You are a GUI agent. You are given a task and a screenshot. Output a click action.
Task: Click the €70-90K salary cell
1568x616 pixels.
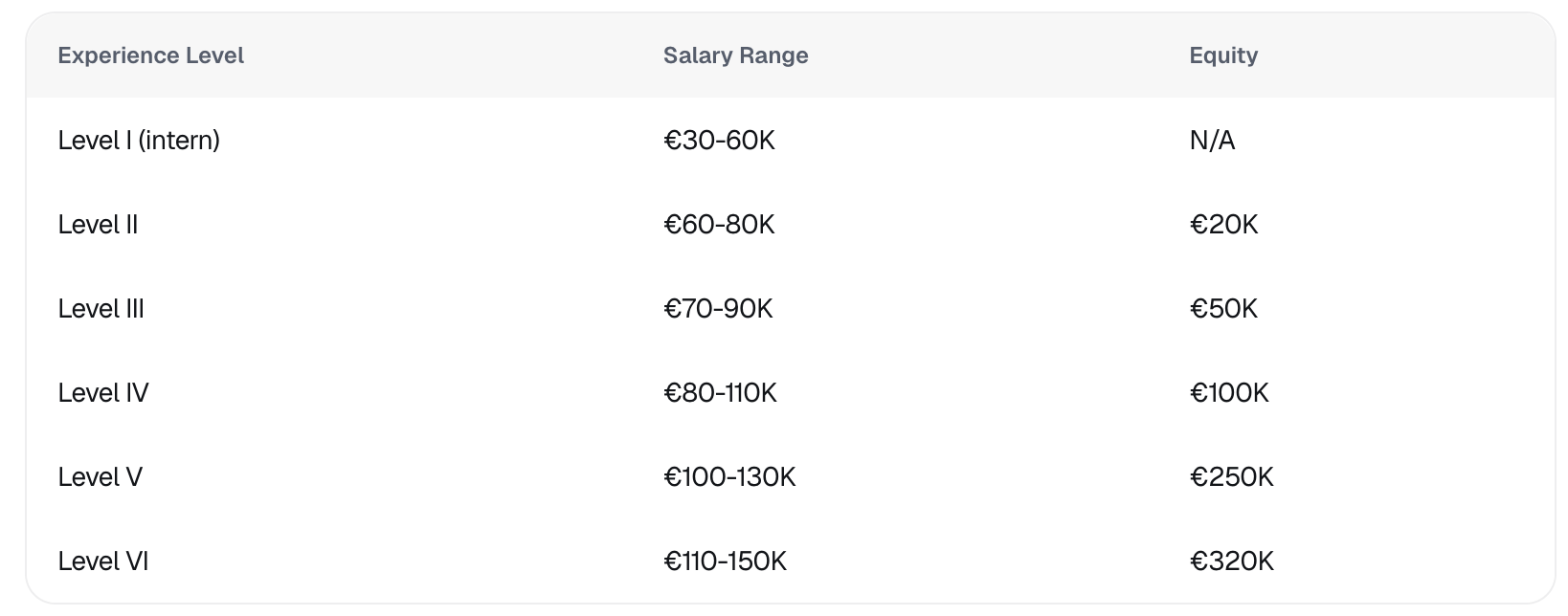click(718, 309)
